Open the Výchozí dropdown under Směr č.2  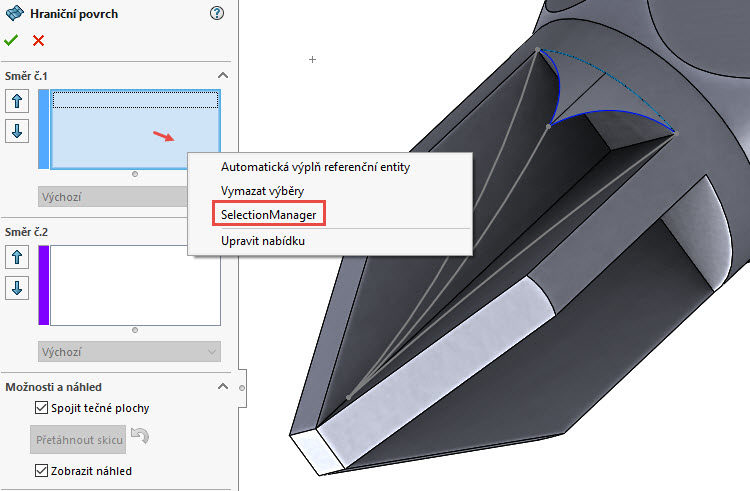point(129,352)
